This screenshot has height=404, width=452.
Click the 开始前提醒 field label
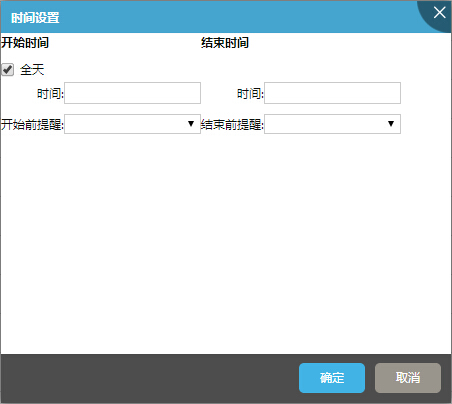pos(32,125)
